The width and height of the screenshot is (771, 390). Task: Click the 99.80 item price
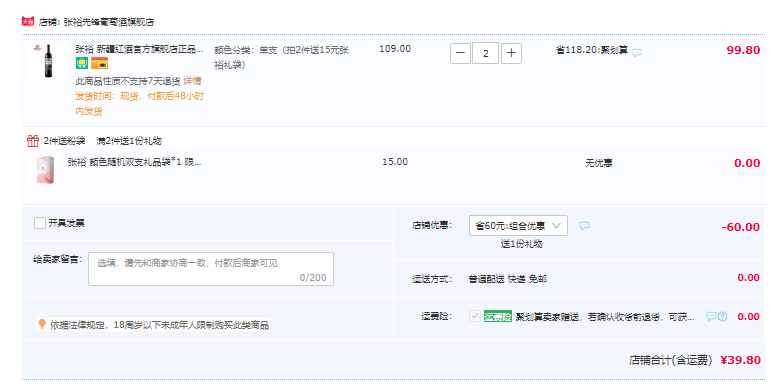(x=743, y=50)
